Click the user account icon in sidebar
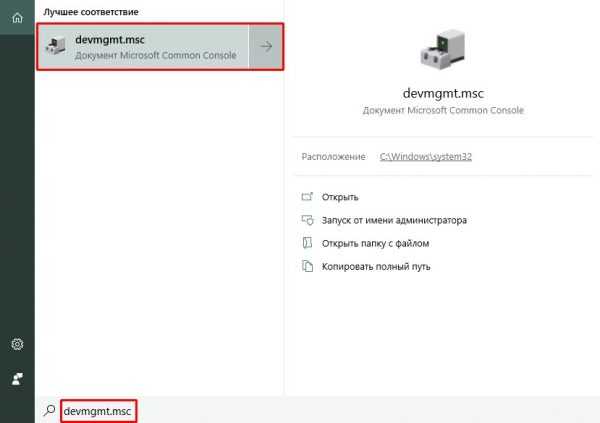 17,379
